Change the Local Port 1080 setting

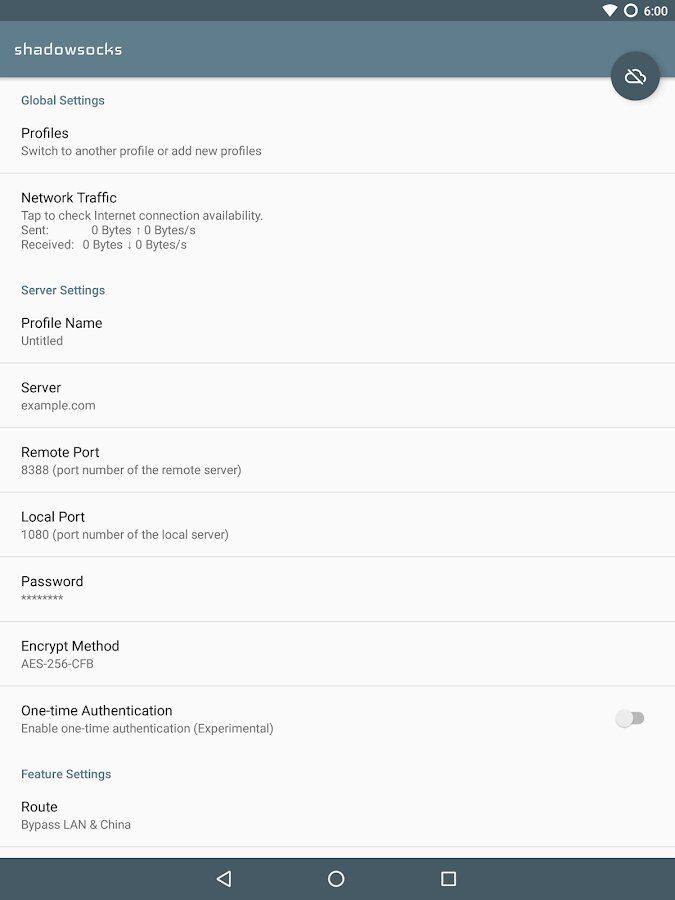pos(338,525)
